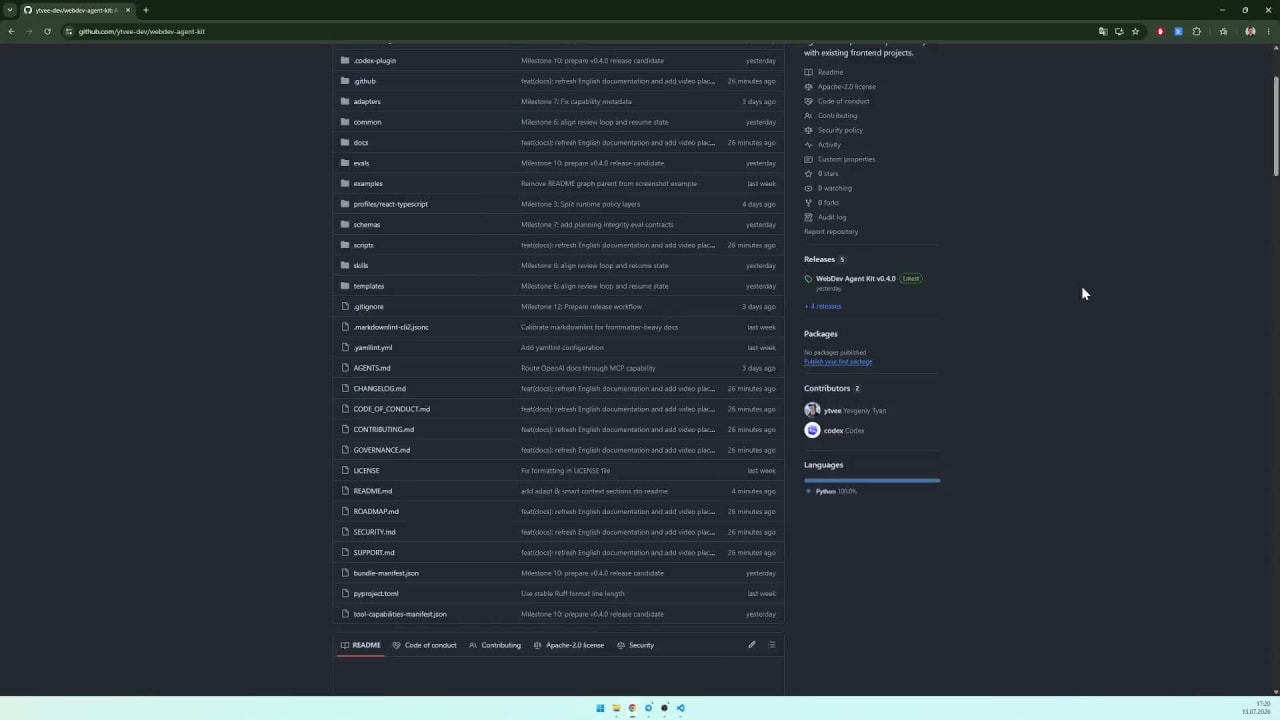
Task: Open the README.md file
Action: point(372,491)
